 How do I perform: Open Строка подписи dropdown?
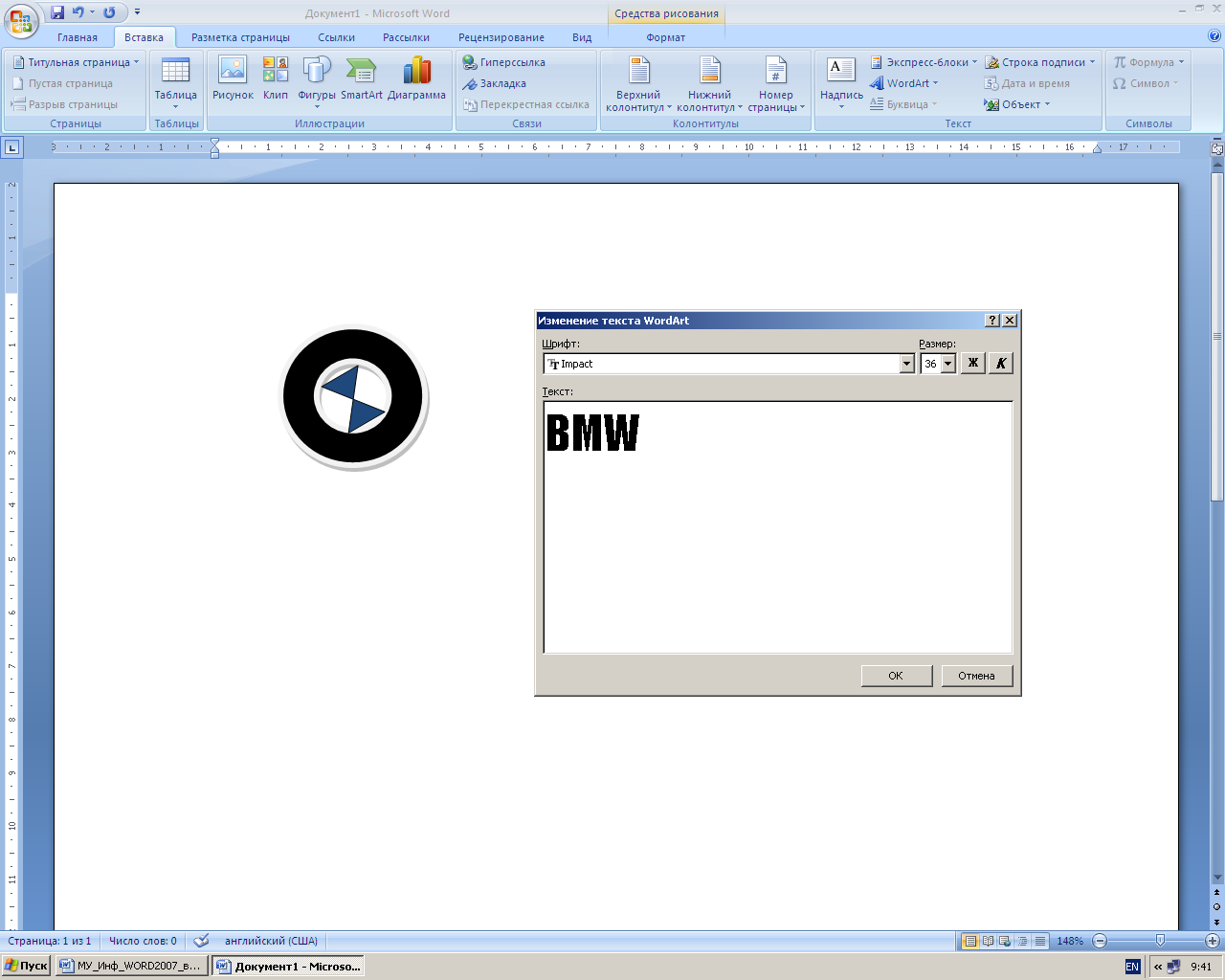point(1040,62)
